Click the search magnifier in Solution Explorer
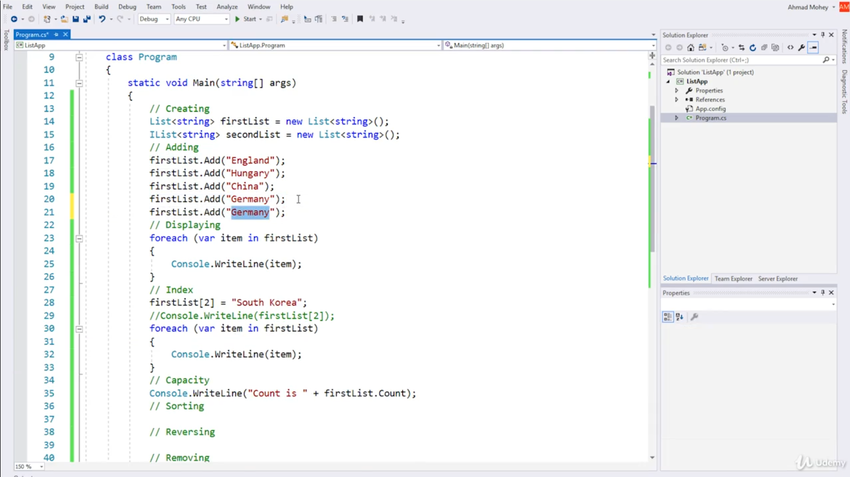The height and width of the screenshot is (477, 850). (826, 60)
